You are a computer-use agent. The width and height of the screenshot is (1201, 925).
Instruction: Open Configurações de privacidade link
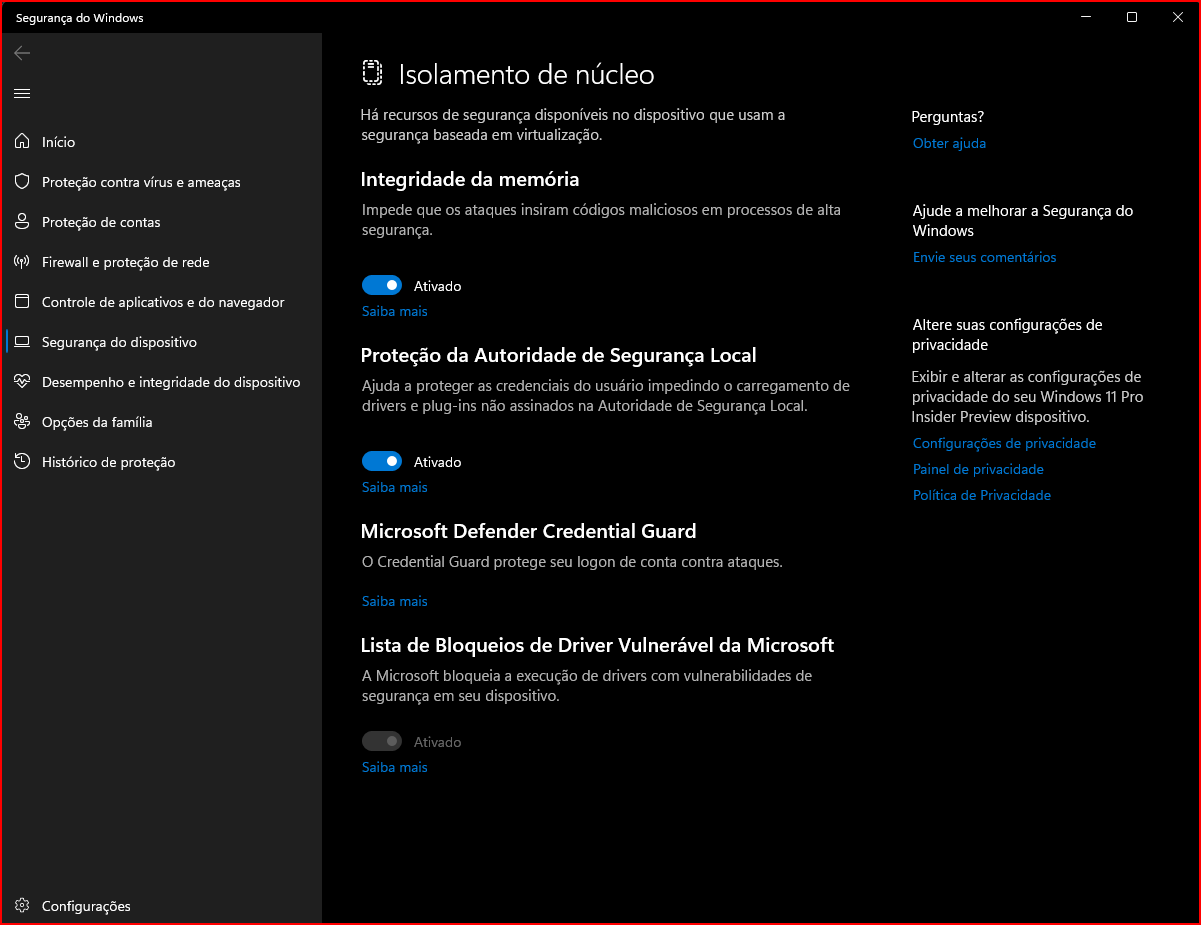click(x=1004, y=443)
